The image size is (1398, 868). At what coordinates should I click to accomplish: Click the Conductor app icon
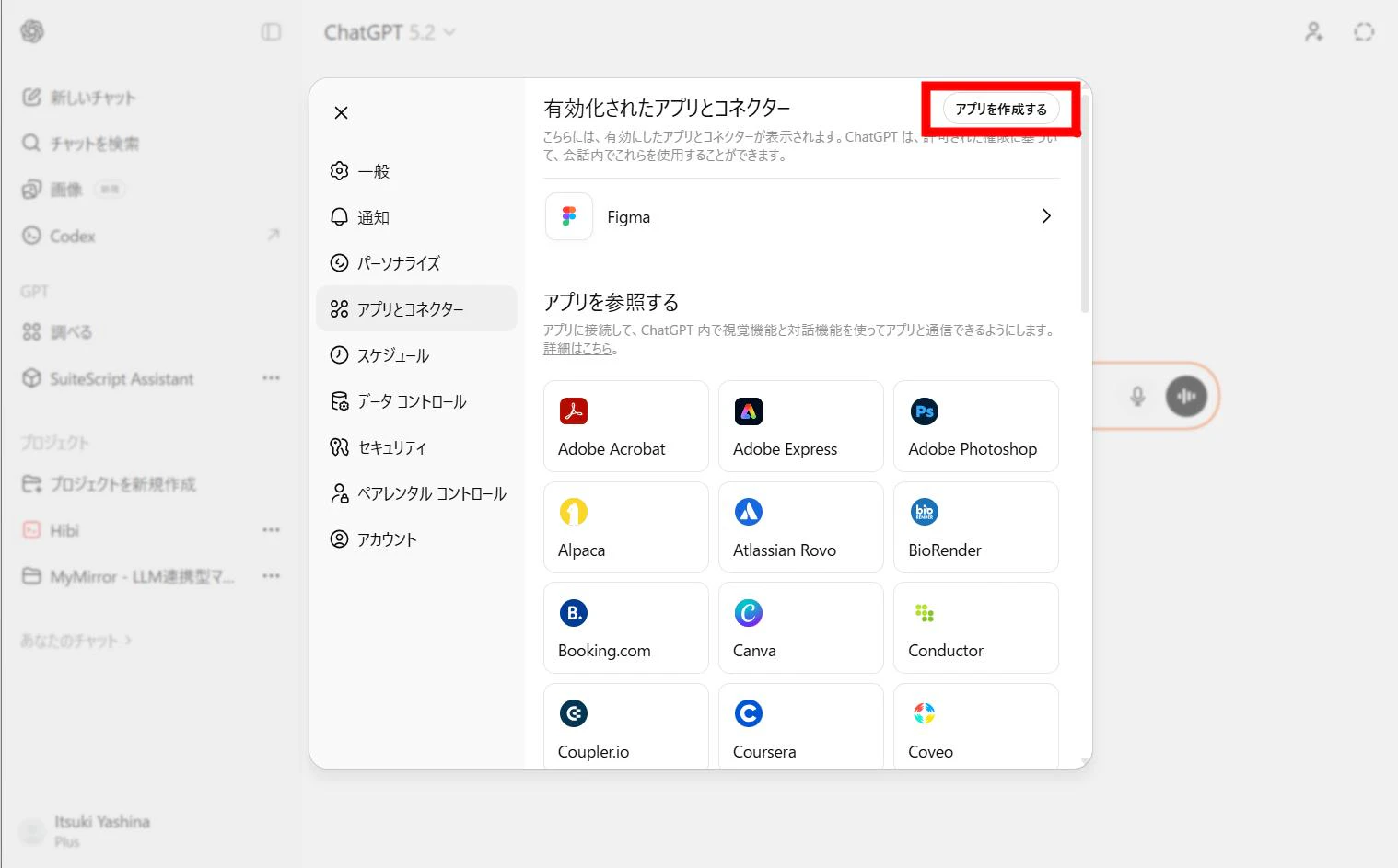pyautogui.click(x=924, y=613)
